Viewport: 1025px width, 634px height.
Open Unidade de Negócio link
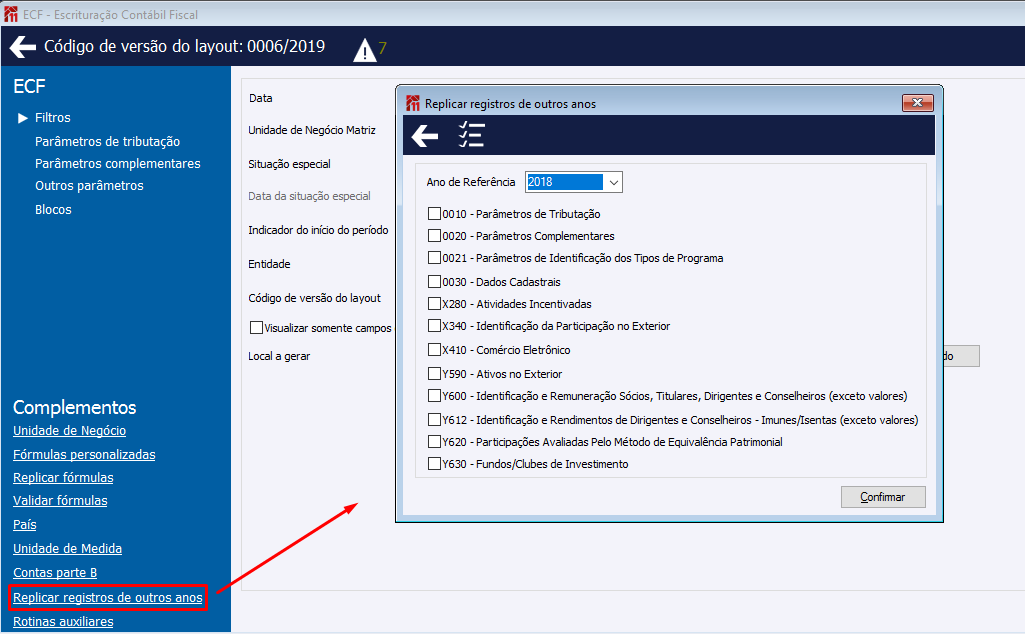(x=69, y=431)
